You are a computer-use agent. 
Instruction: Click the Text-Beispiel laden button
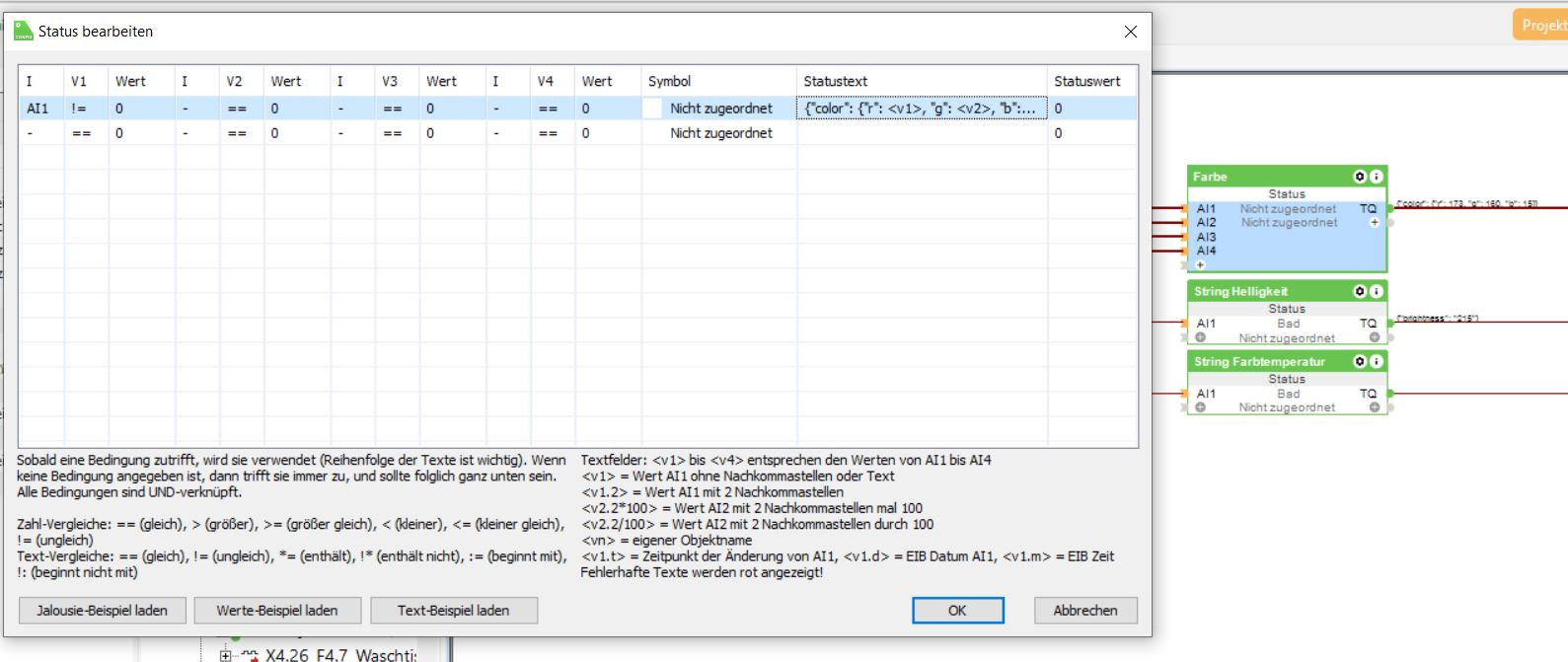(454, 611)
